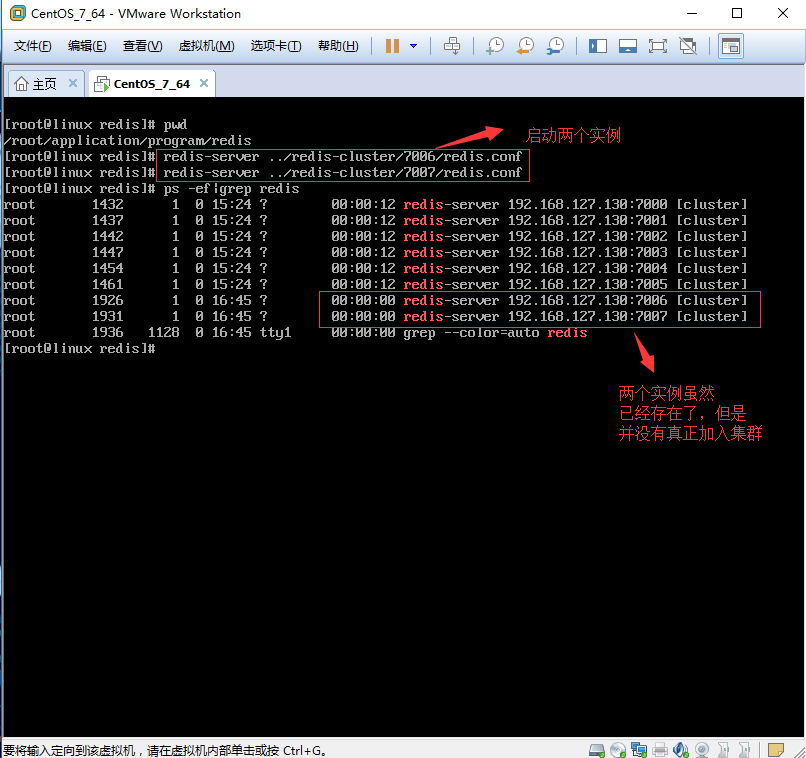Click the CD/DVD drive status icon
The width and height of the screenshot is (806, 758).
click(618, 750)
